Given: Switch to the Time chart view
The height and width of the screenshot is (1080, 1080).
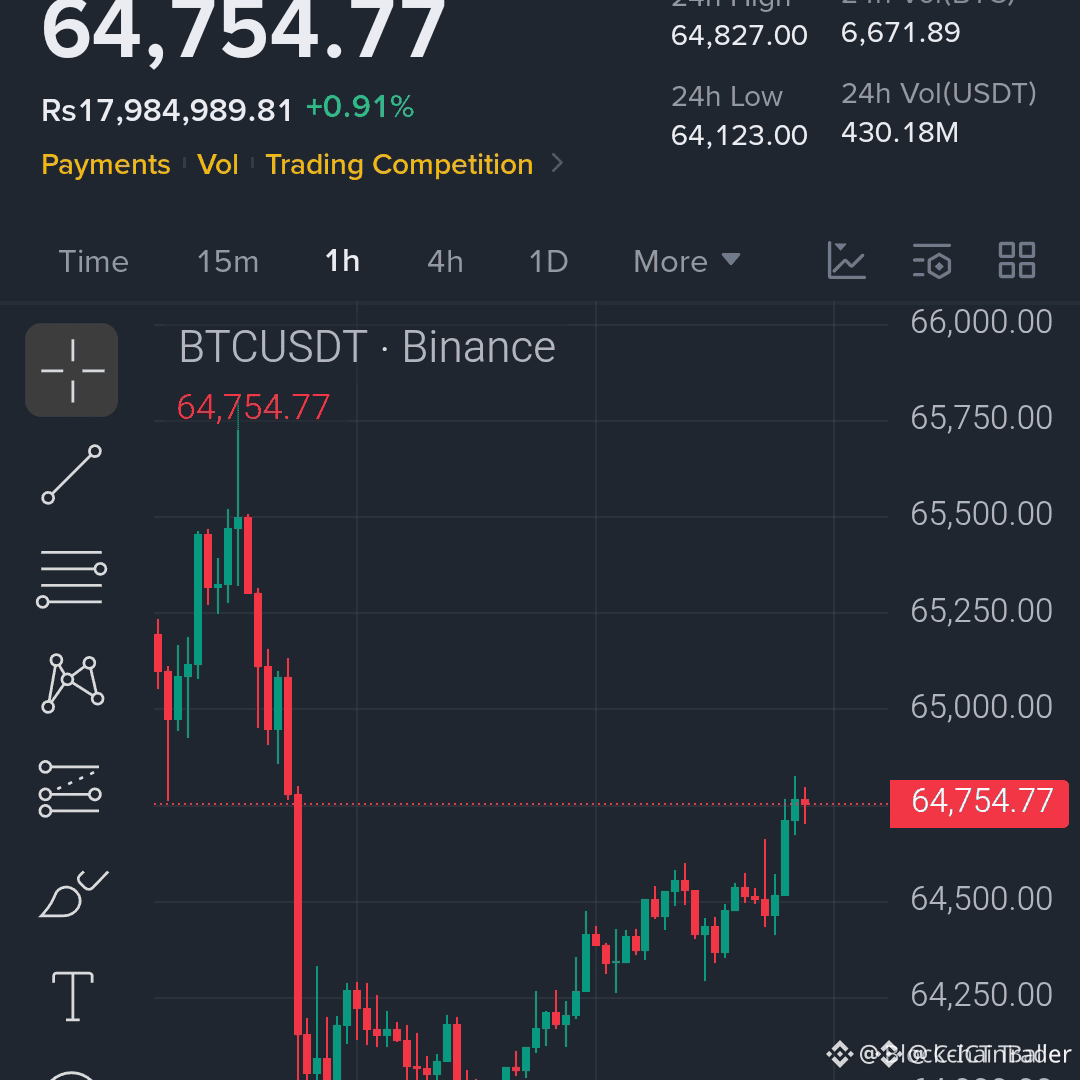Looking at the screenshot, I should (94, 262).
